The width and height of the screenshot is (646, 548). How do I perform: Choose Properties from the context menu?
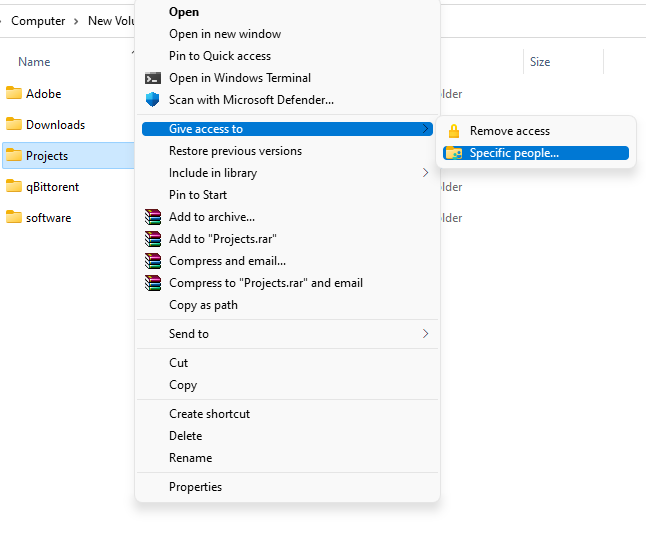[195, 487]
